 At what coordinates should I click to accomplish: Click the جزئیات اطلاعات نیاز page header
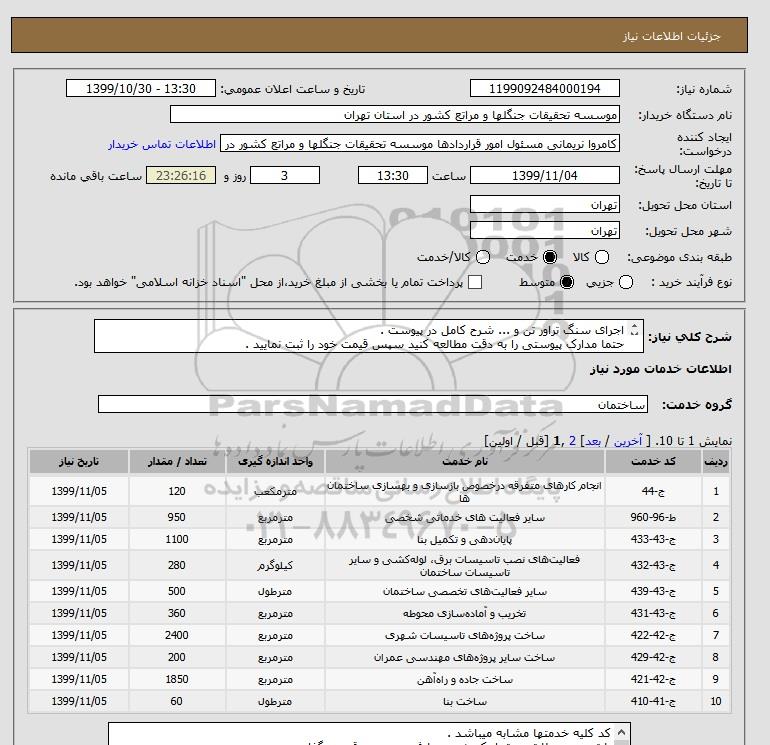coord(671,36)
